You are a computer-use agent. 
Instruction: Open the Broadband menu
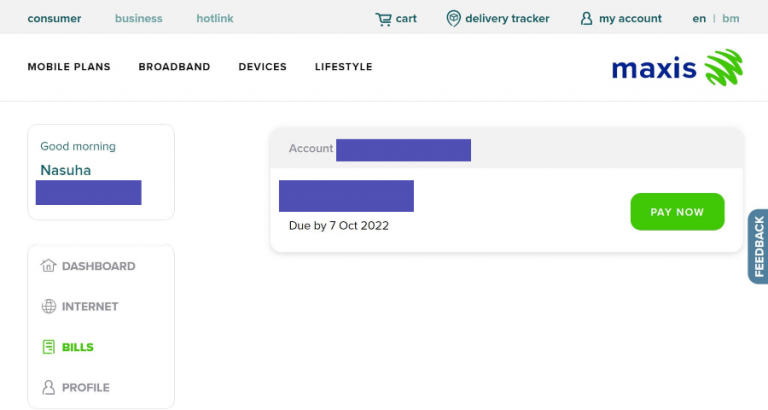point(174,67)
